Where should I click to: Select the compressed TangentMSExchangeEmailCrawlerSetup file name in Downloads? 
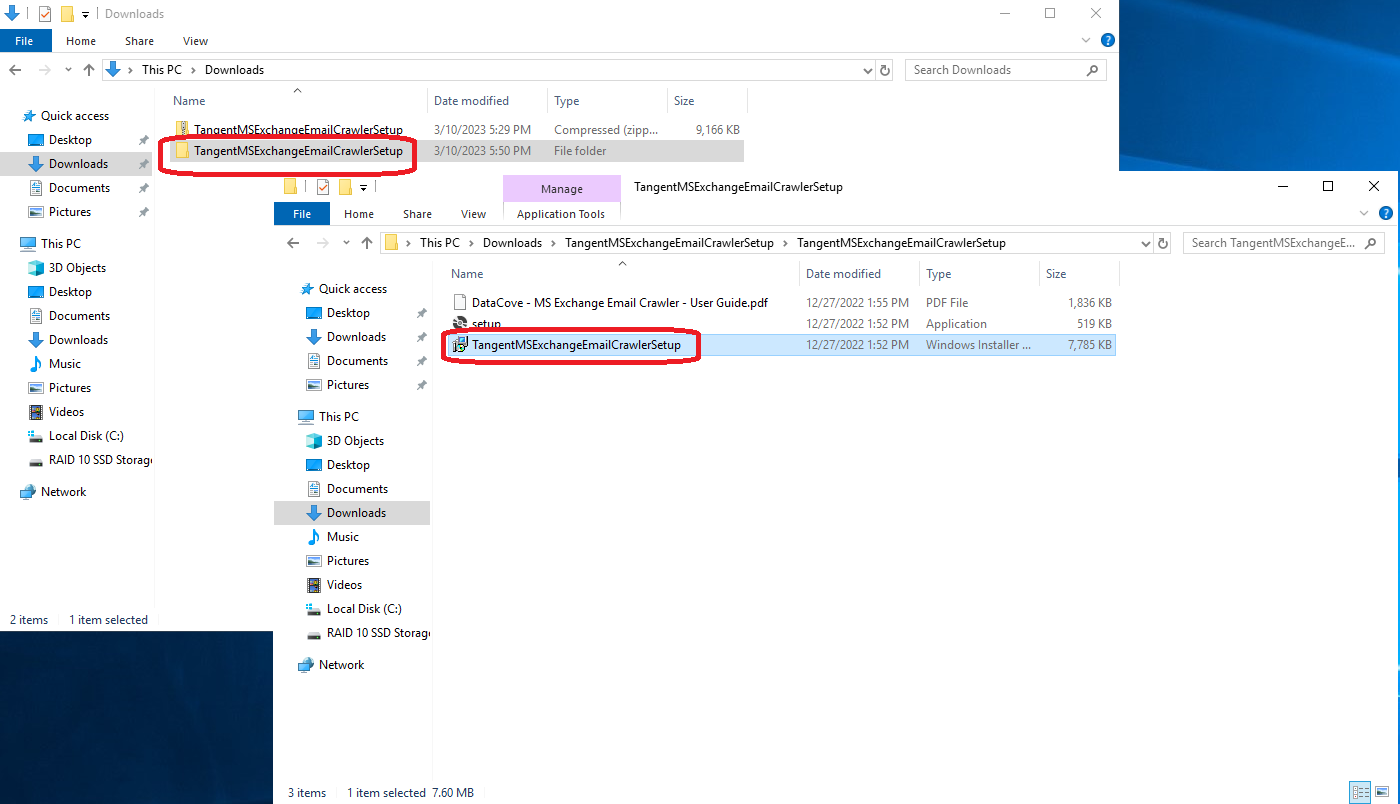point(299,130)
